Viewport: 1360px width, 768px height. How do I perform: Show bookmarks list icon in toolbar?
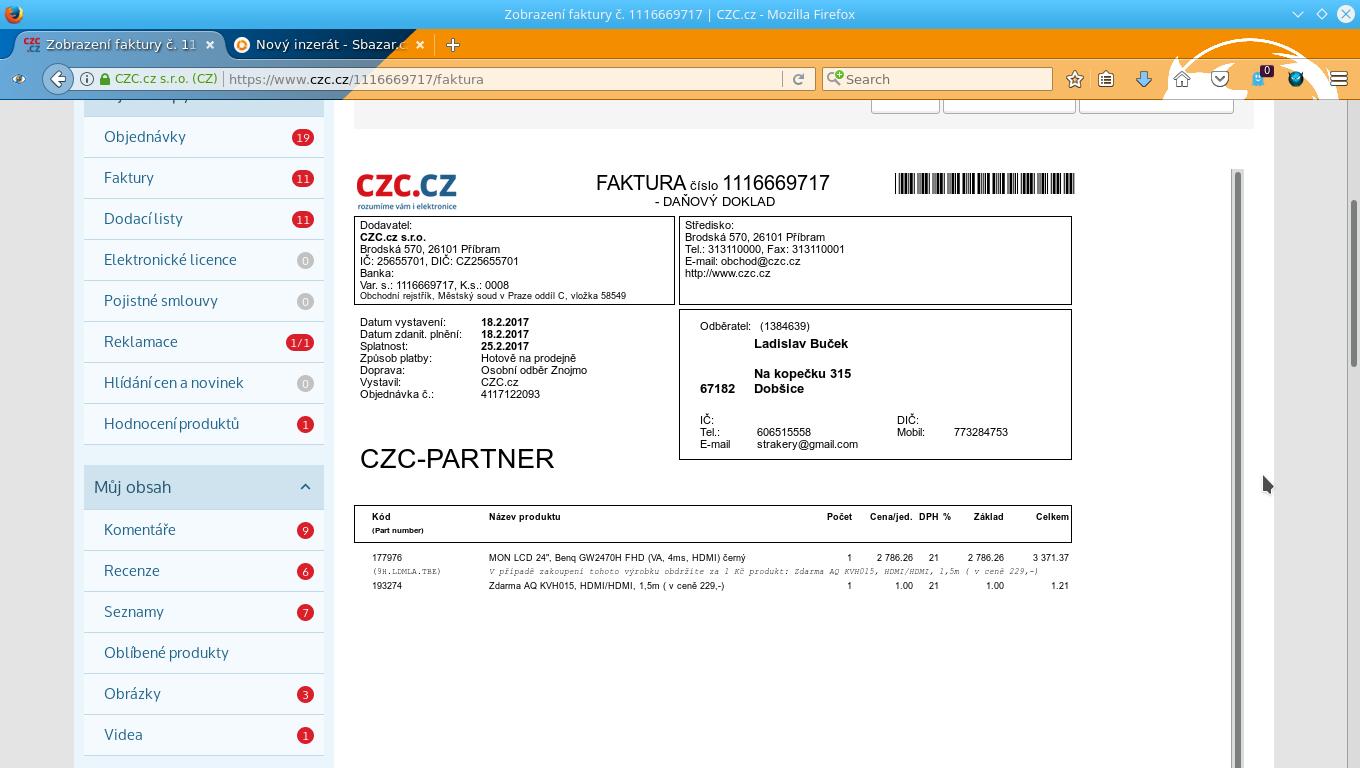[1106, 79]
